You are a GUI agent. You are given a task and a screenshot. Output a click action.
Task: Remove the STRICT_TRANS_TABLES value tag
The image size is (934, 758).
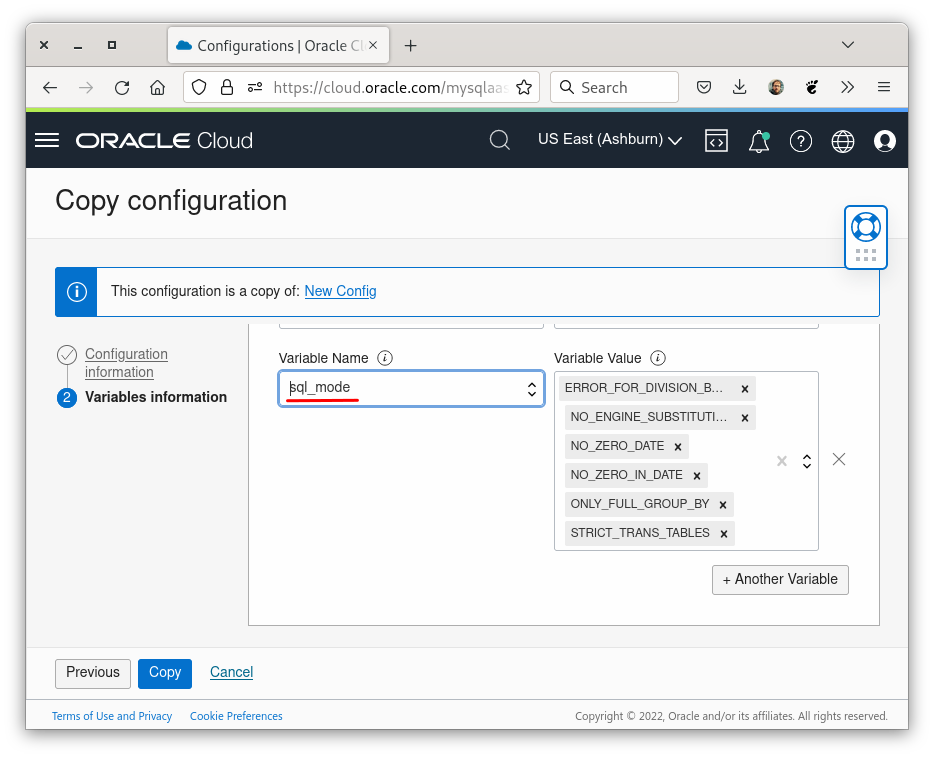723,533
